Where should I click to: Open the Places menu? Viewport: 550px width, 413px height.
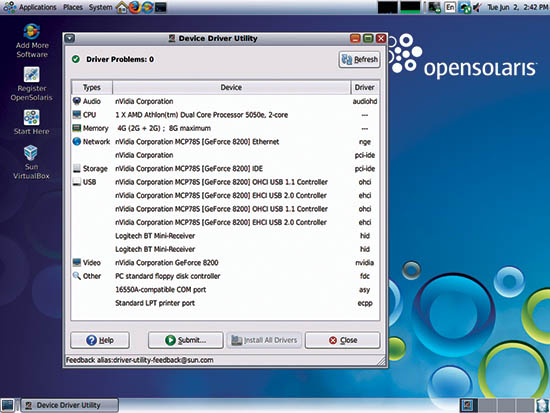click(73, 7)
